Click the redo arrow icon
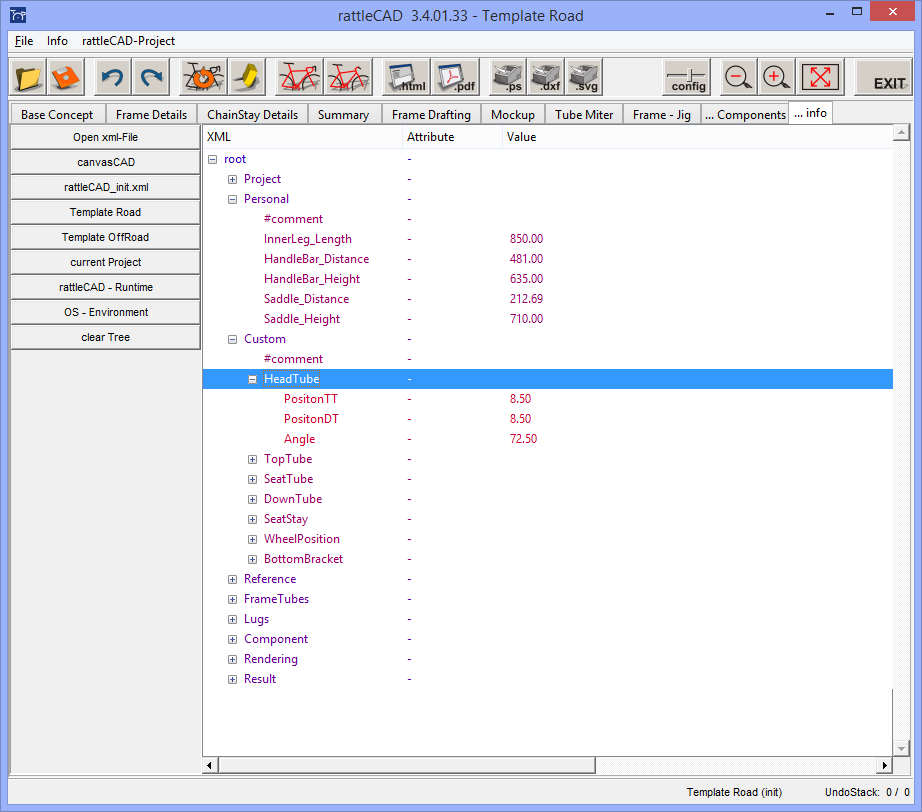 (151, 77)
